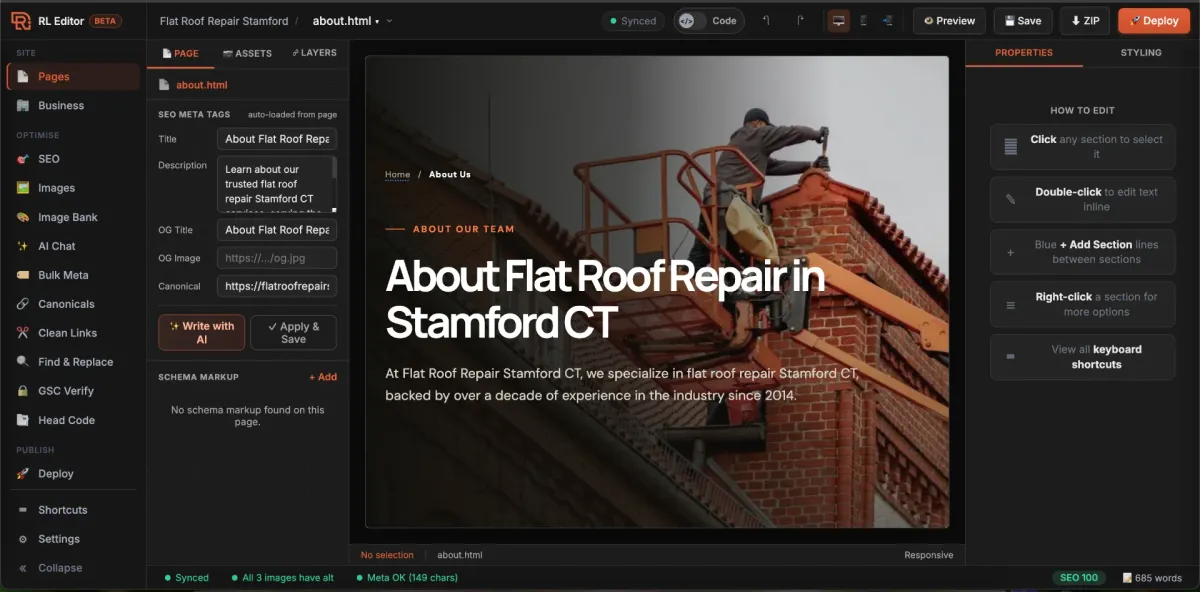Click the OG Title input field
1200x592 pixels.
(x=277, y=229)
